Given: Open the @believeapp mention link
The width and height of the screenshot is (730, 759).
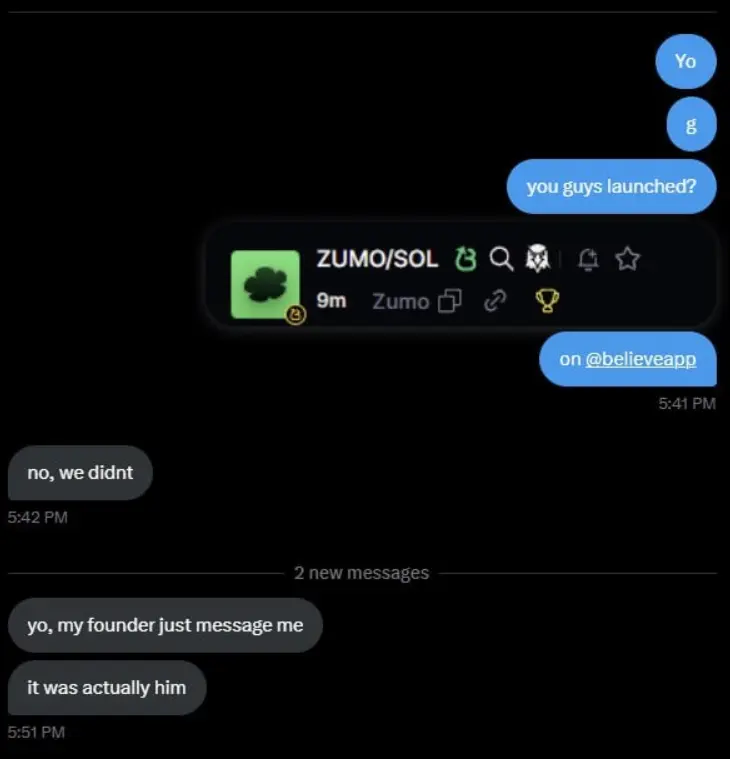Looking at the screenshot, I should click(x=640, y=359).
